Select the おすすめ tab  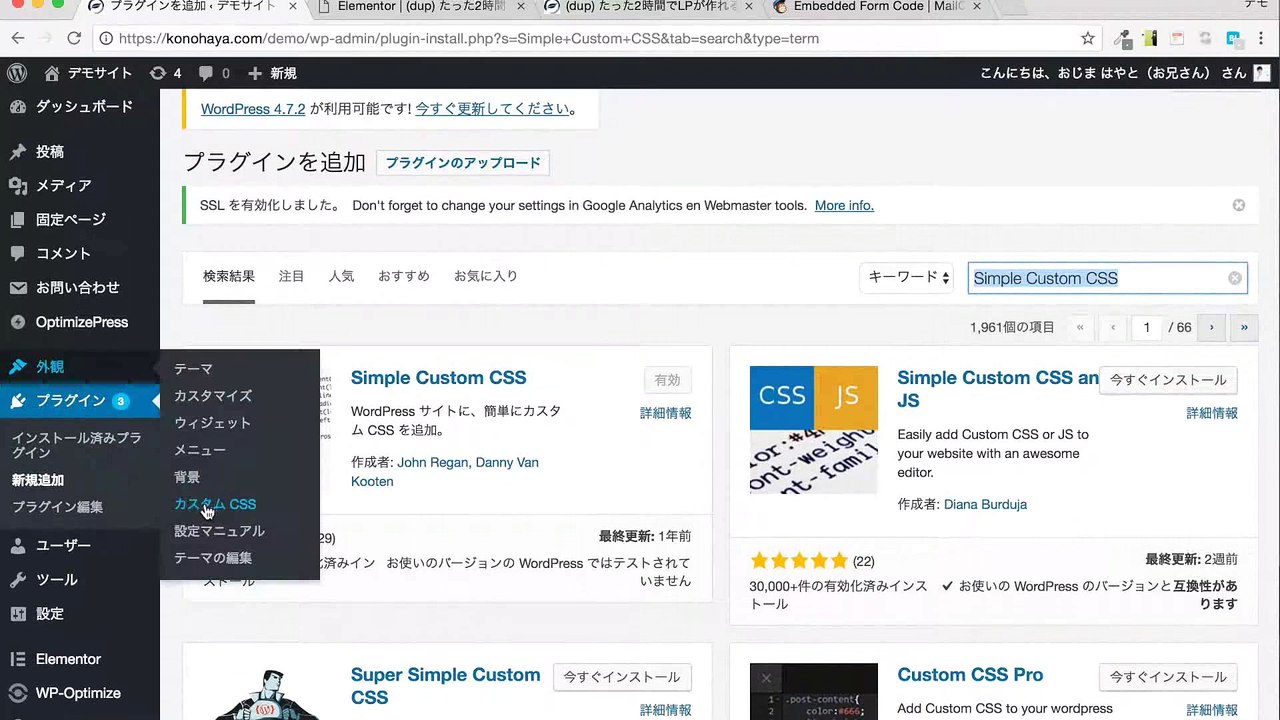pos(404,276)
